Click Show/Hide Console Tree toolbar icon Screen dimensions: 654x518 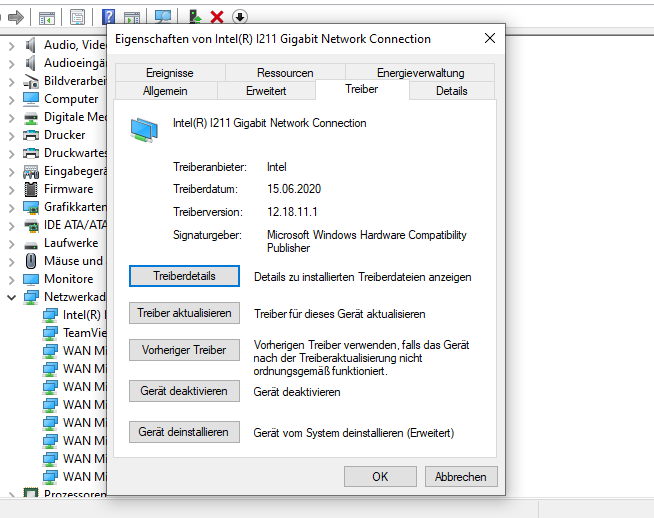pos(47,18)
